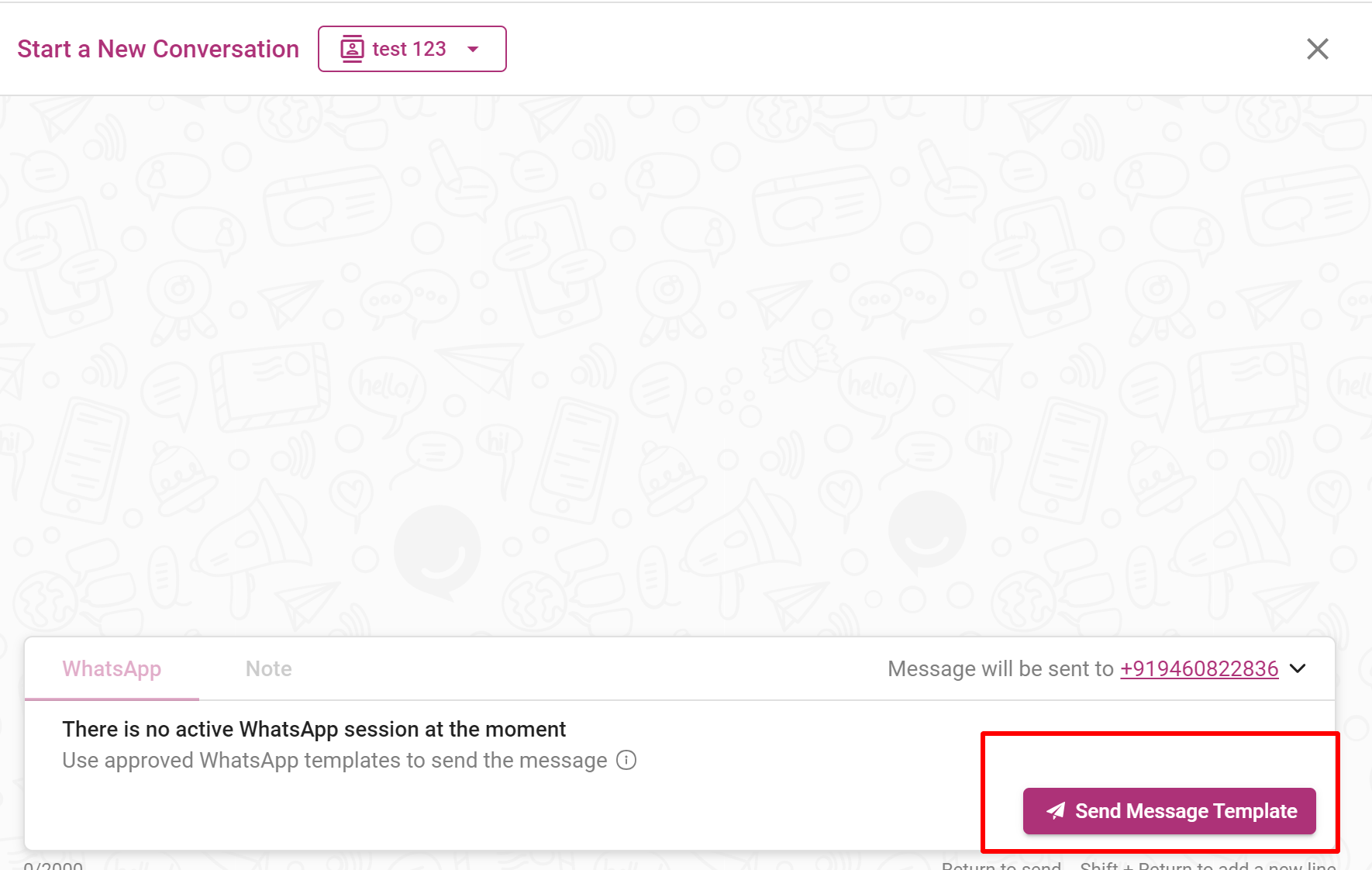Click the Shift + Return new line hint

(1208, 865)
